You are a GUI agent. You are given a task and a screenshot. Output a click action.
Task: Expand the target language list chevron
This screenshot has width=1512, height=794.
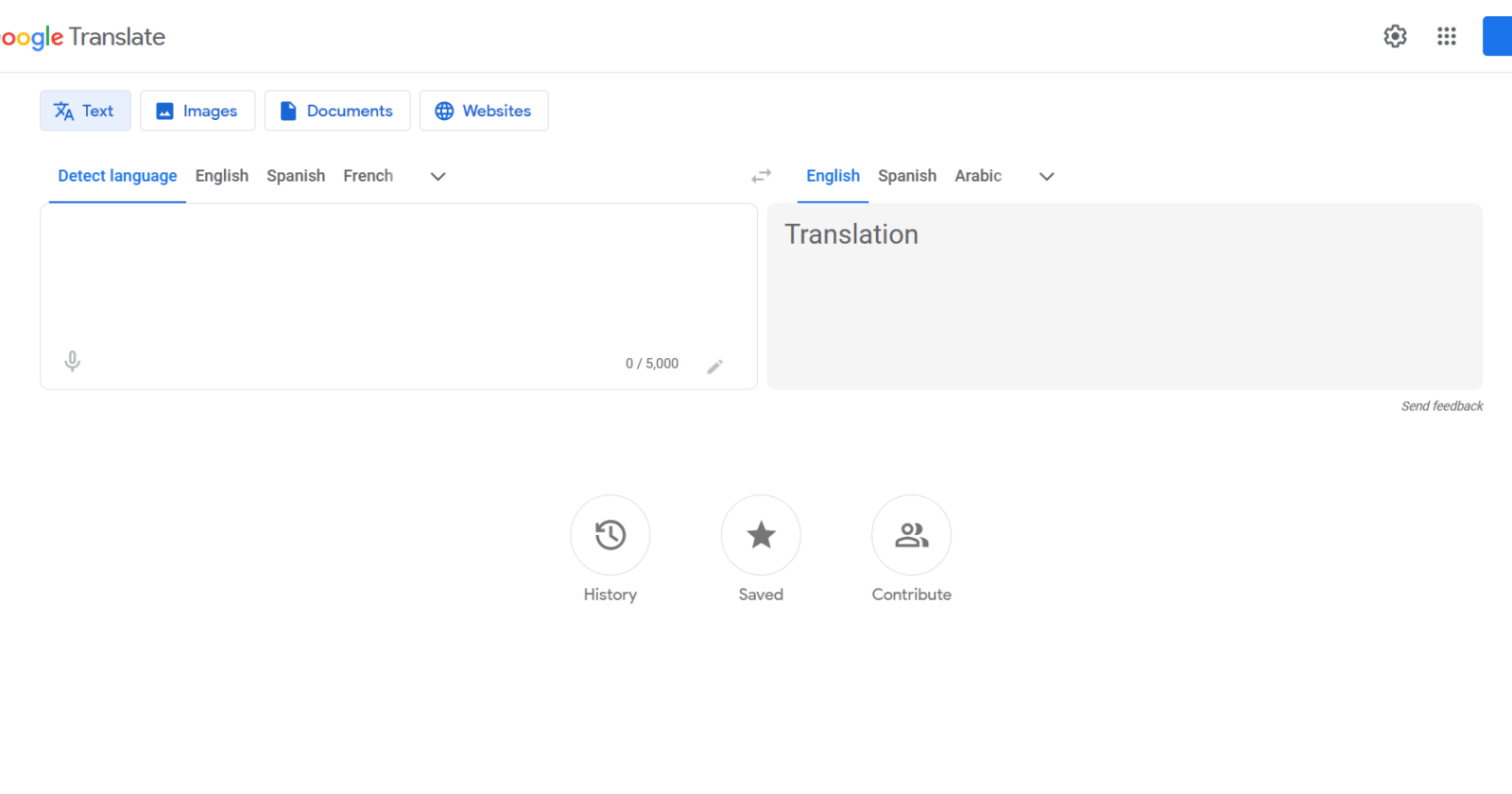[1046, 177]
